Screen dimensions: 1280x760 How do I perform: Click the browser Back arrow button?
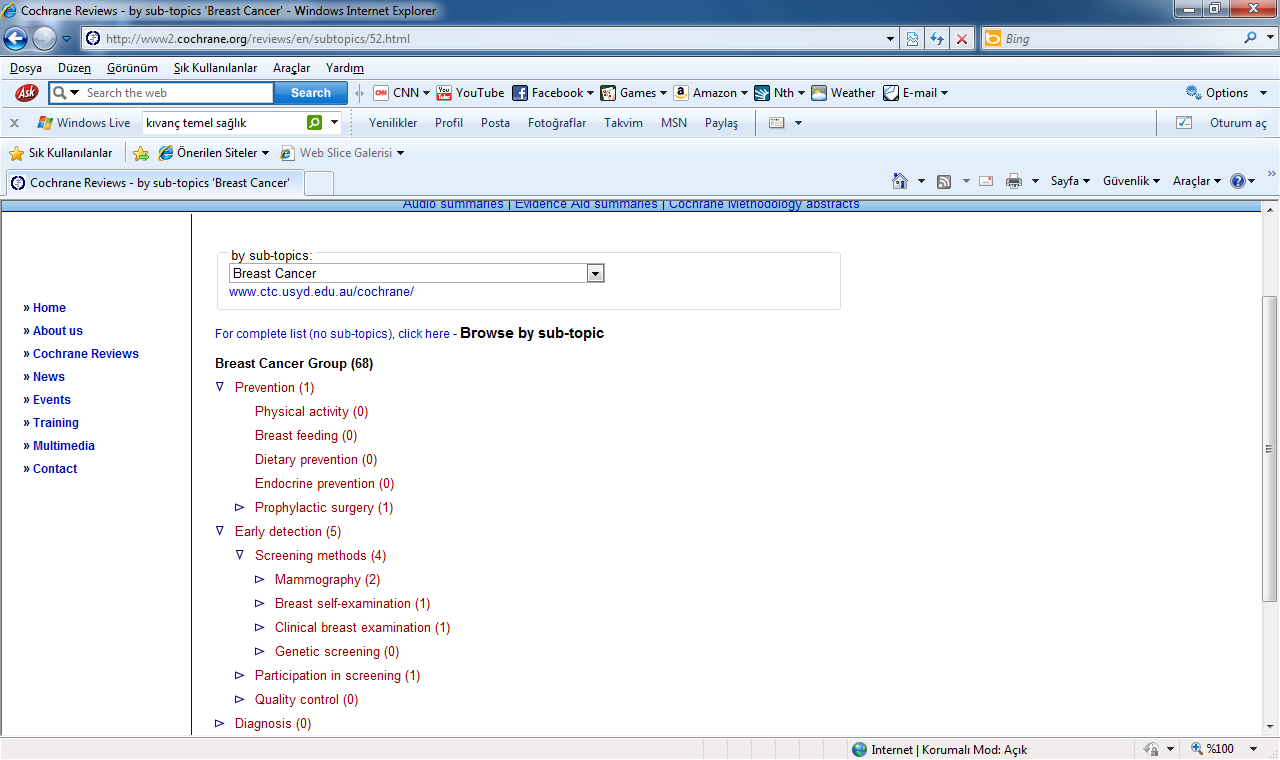coord(15,39)
